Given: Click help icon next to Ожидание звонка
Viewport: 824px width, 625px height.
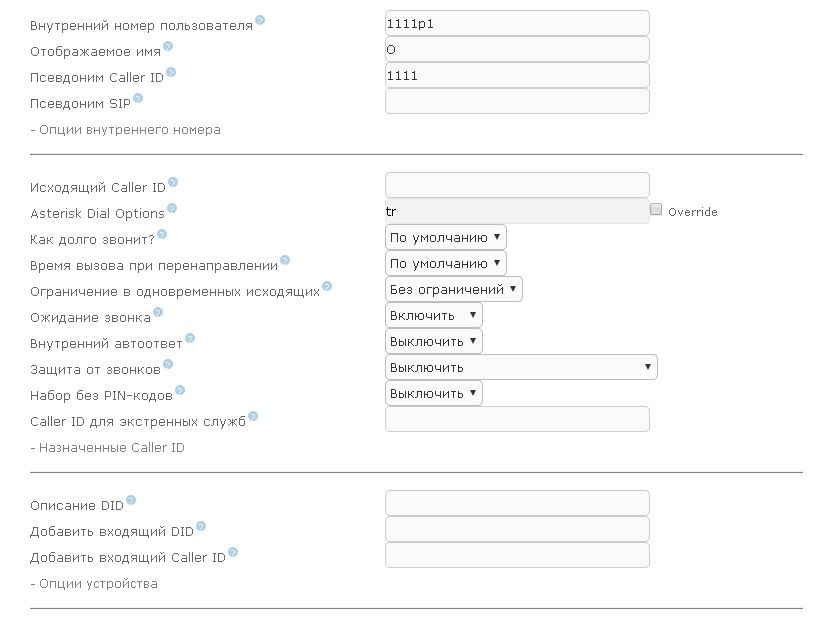Looking at the screenshot, I should coord(158,312).
